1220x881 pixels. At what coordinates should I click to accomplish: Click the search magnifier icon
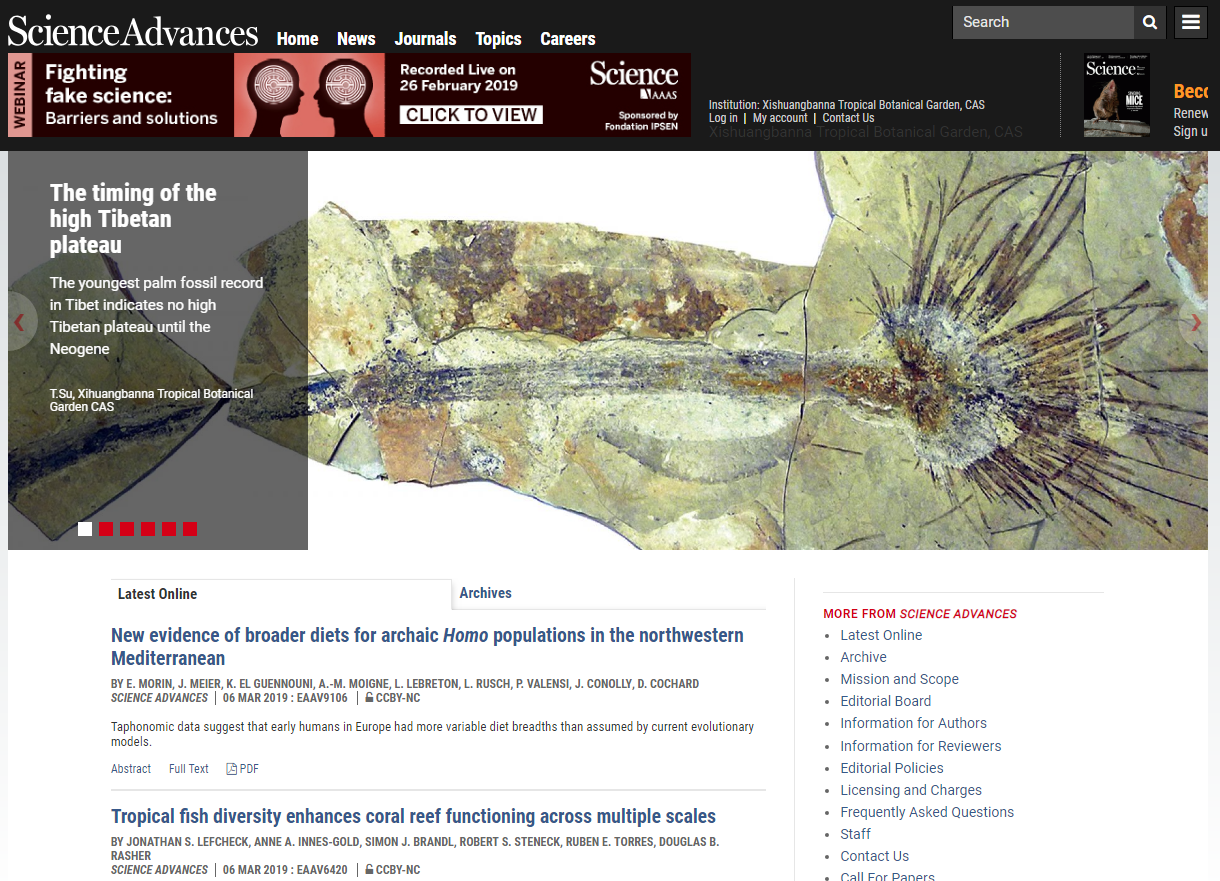click(x=1149, y=22)
